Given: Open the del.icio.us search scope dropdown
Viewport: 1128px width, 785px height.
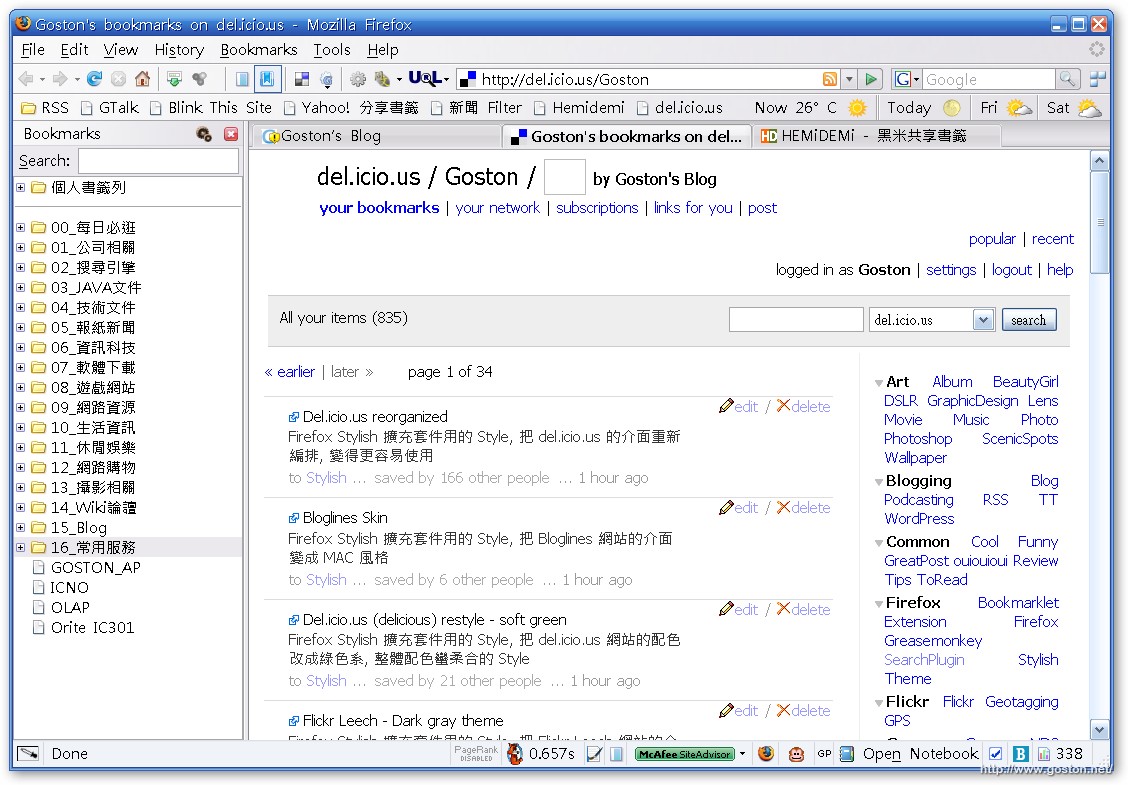Looking at the screenshot, I should [x=983, y=320].
